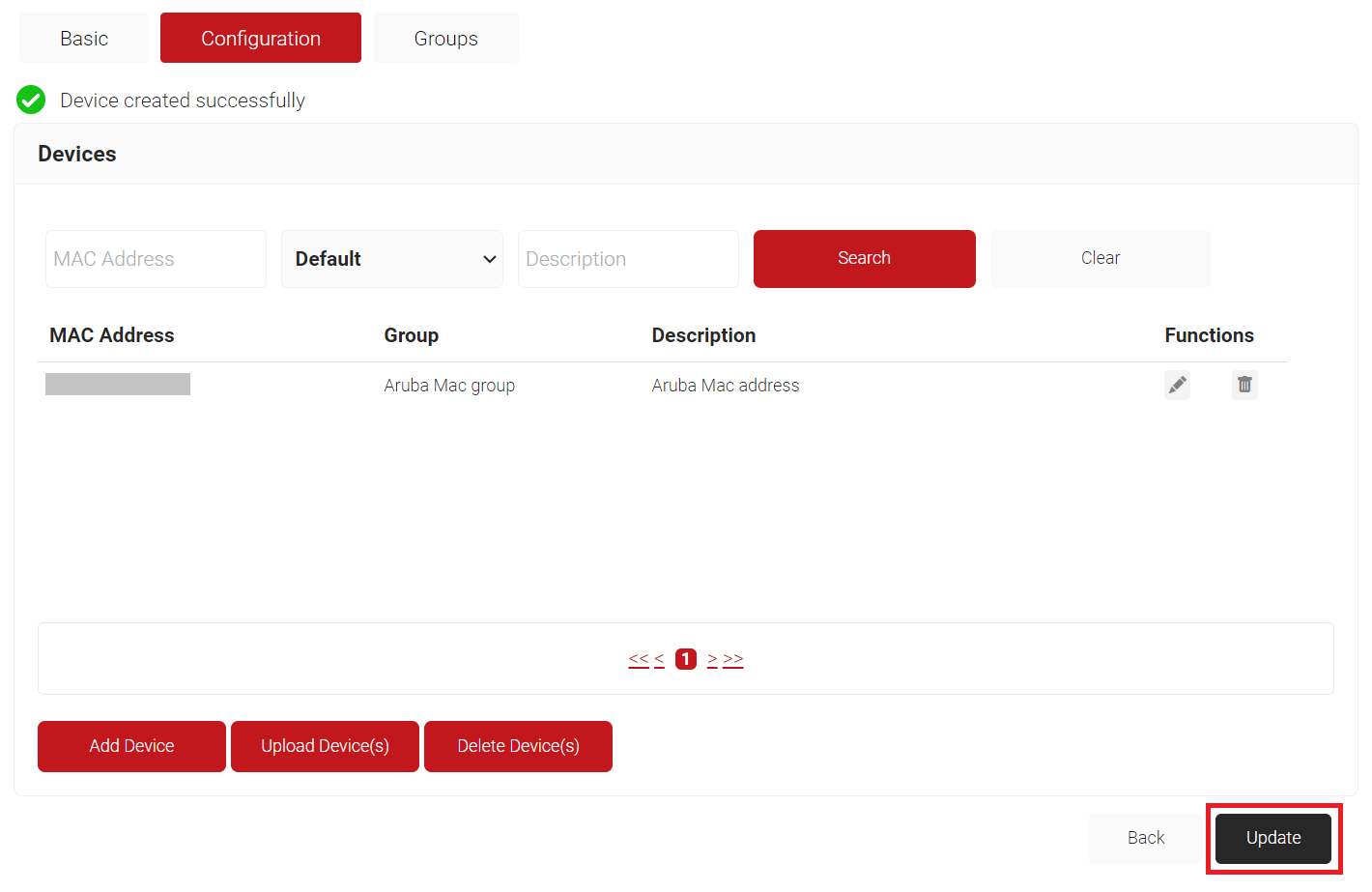
Task: Clear the device search filters
Action: (x=1100, y=258)
